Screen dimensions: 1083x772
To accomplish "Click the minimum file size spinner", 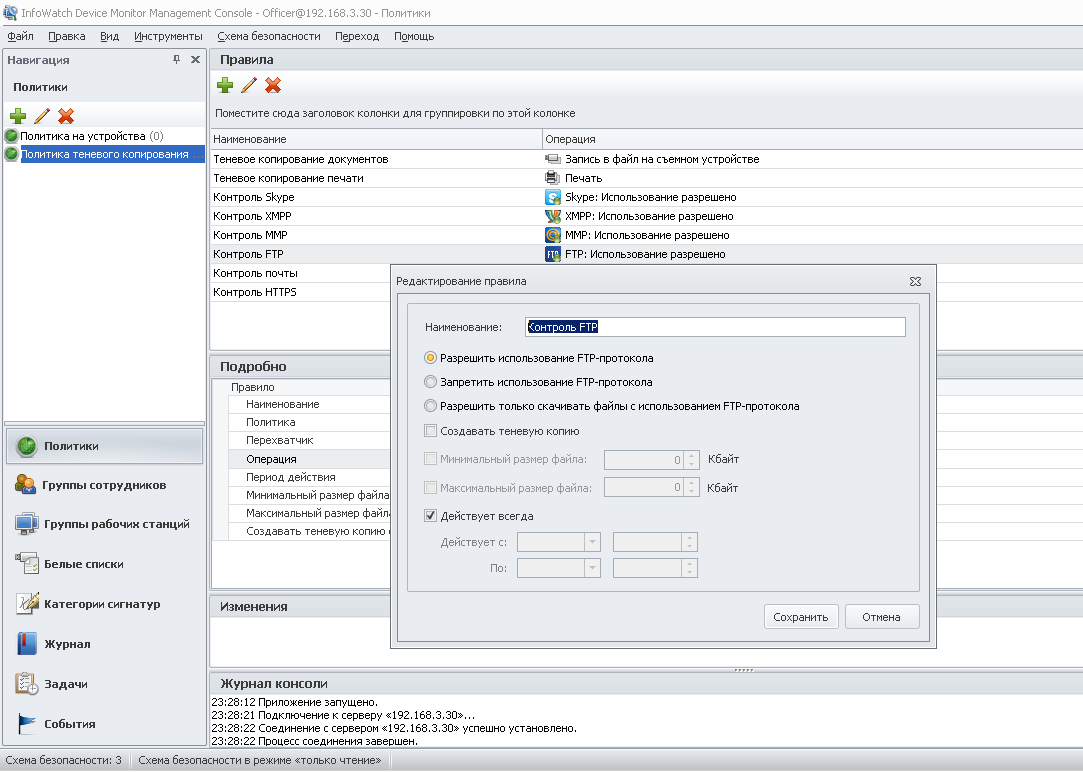I will [691, 459].
